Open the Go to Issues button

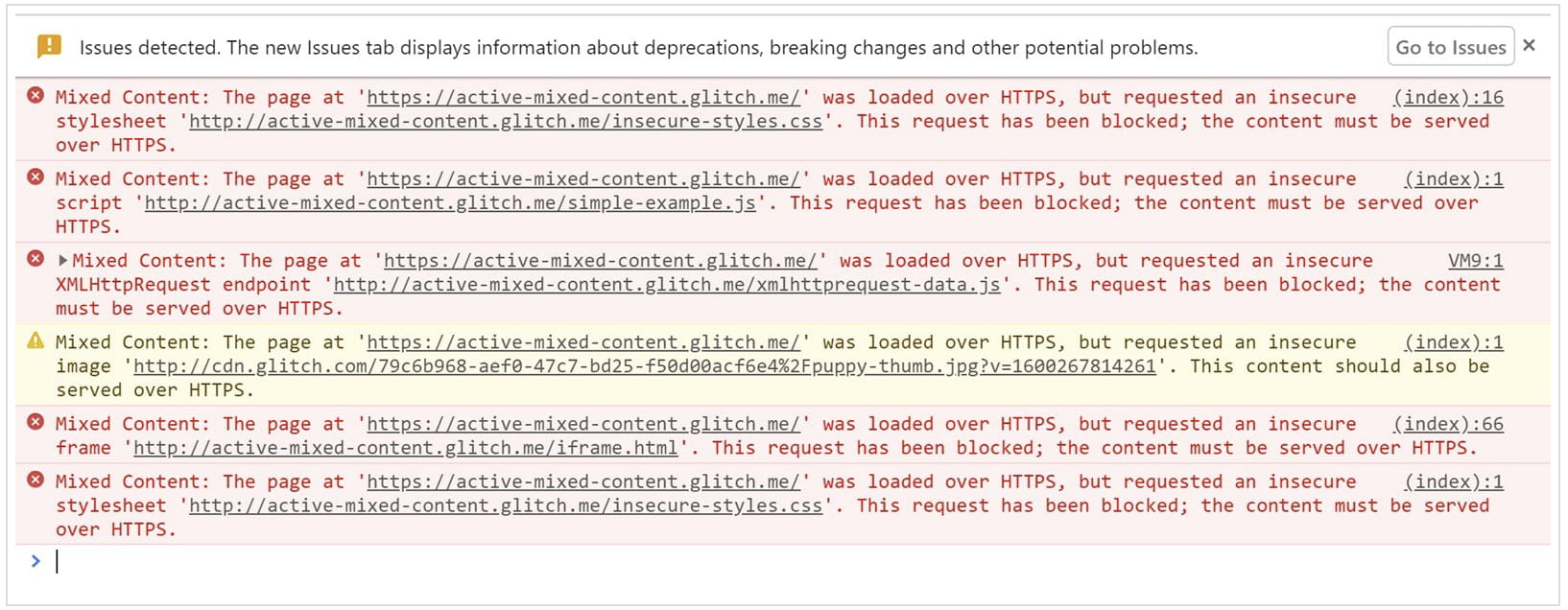(x=1450, y=47)
